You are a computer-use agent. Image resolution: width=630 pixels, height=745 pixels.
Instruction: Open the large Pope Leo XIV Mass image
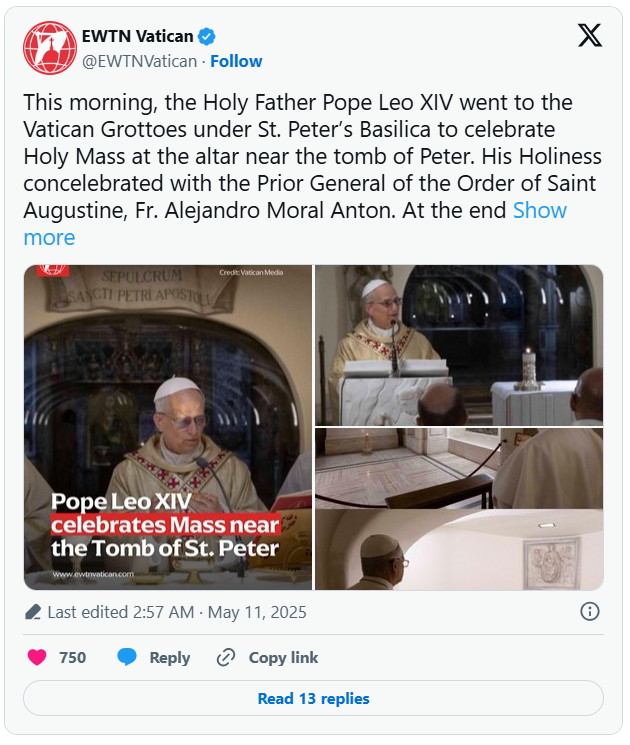click(x=168, y=427)
